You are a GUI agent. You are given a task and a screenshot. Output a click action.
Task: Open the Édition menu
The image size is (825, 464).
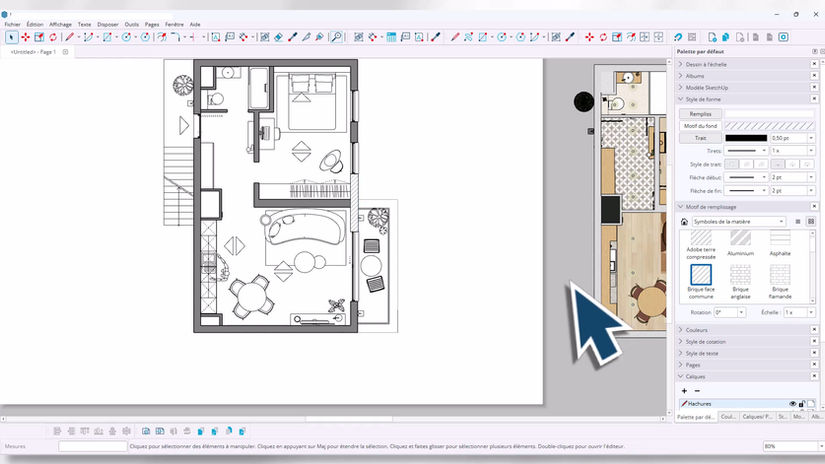(35, 24)
